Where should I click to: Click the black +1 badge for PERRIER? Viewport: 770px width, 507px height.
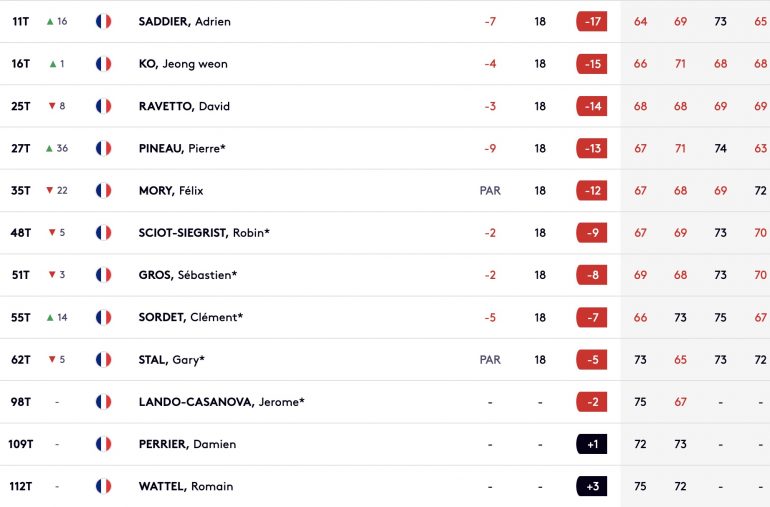pos(592,444)
